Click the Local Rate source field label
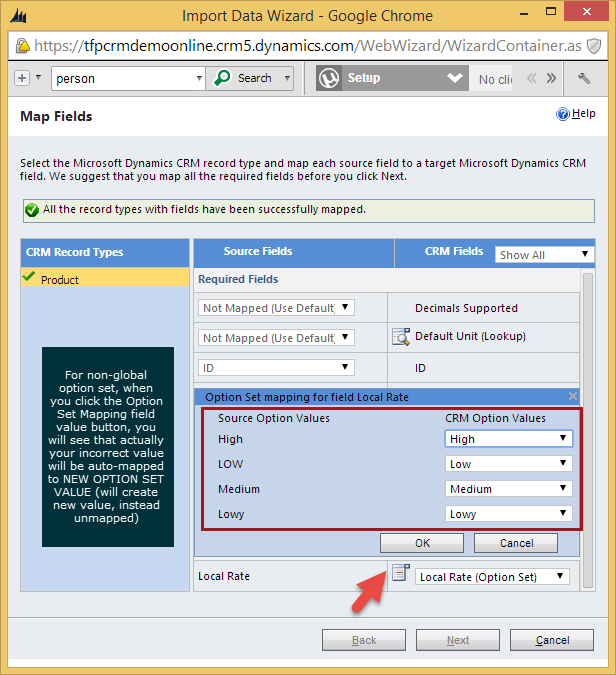 coord(224,576)
